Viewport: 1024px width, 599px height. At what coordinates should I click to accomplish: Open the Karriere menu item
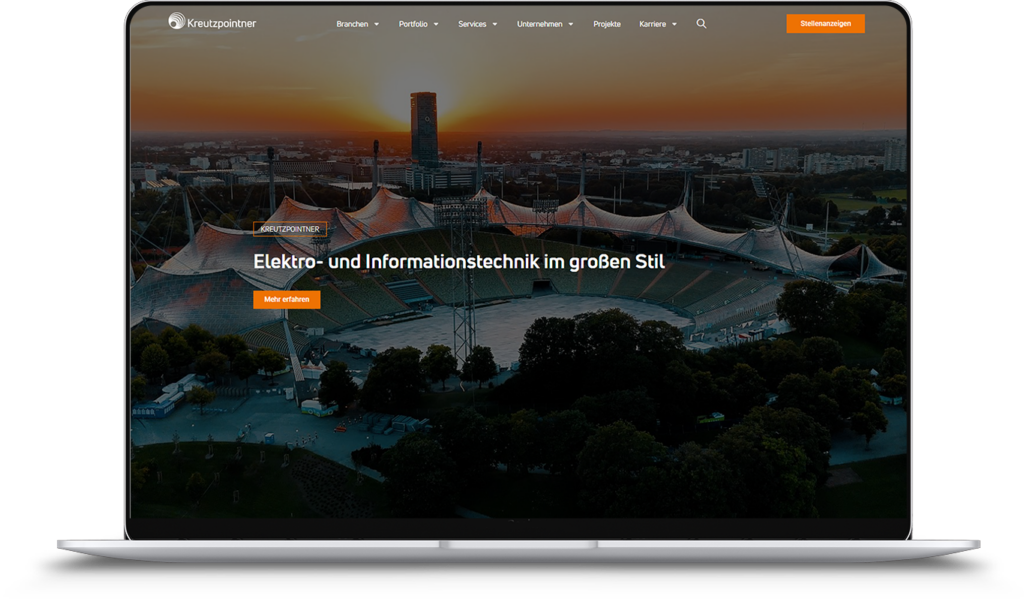(653, 24)
